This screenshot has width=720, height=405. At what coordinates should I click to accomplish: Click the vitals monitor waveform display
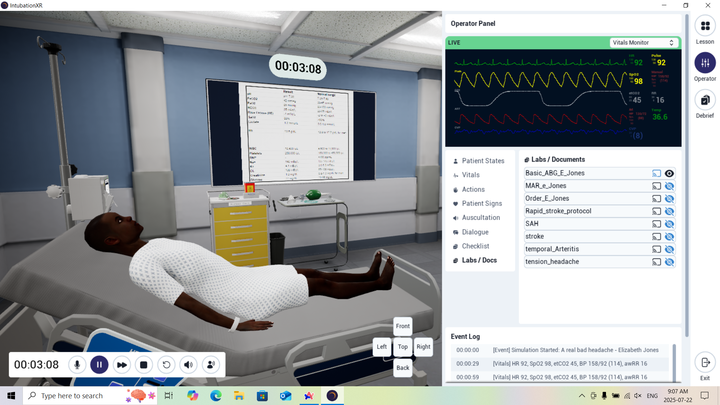click(563, 98)
